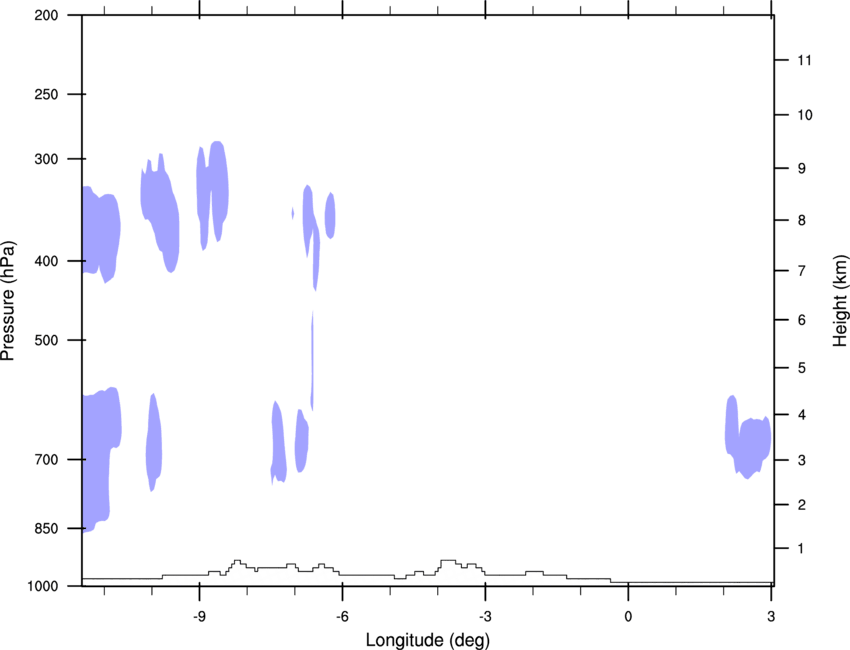Image resolution: width=850 pixels, height=650 pixels.
Task: Click the 4 km height label
Action: [802, 415]
